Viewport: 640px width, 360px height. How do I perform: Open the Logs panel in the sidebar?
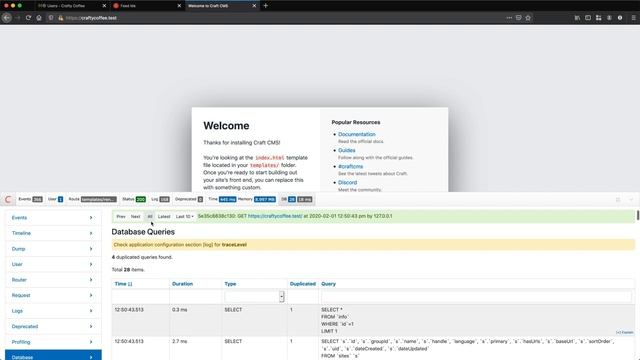53,311
